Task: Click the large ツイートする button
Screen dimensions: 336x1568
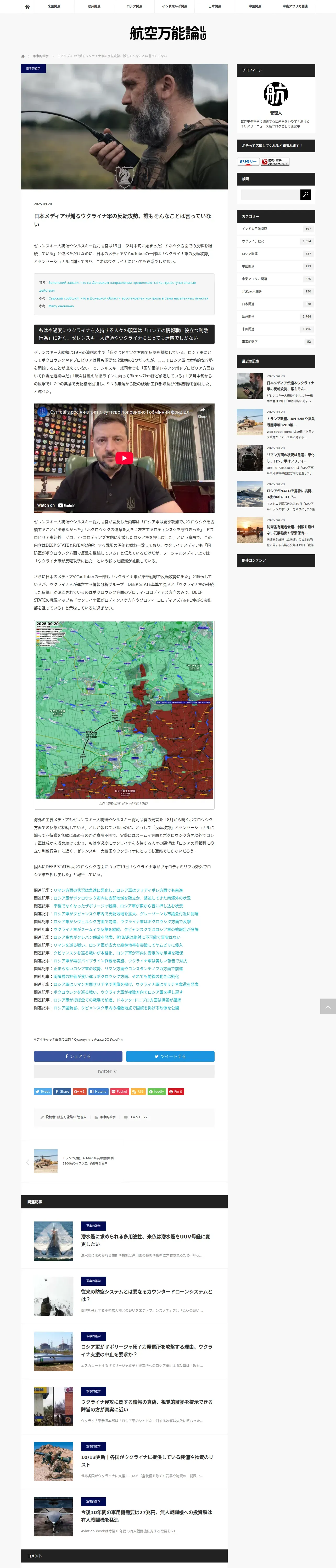Action: coord(170,1056)
